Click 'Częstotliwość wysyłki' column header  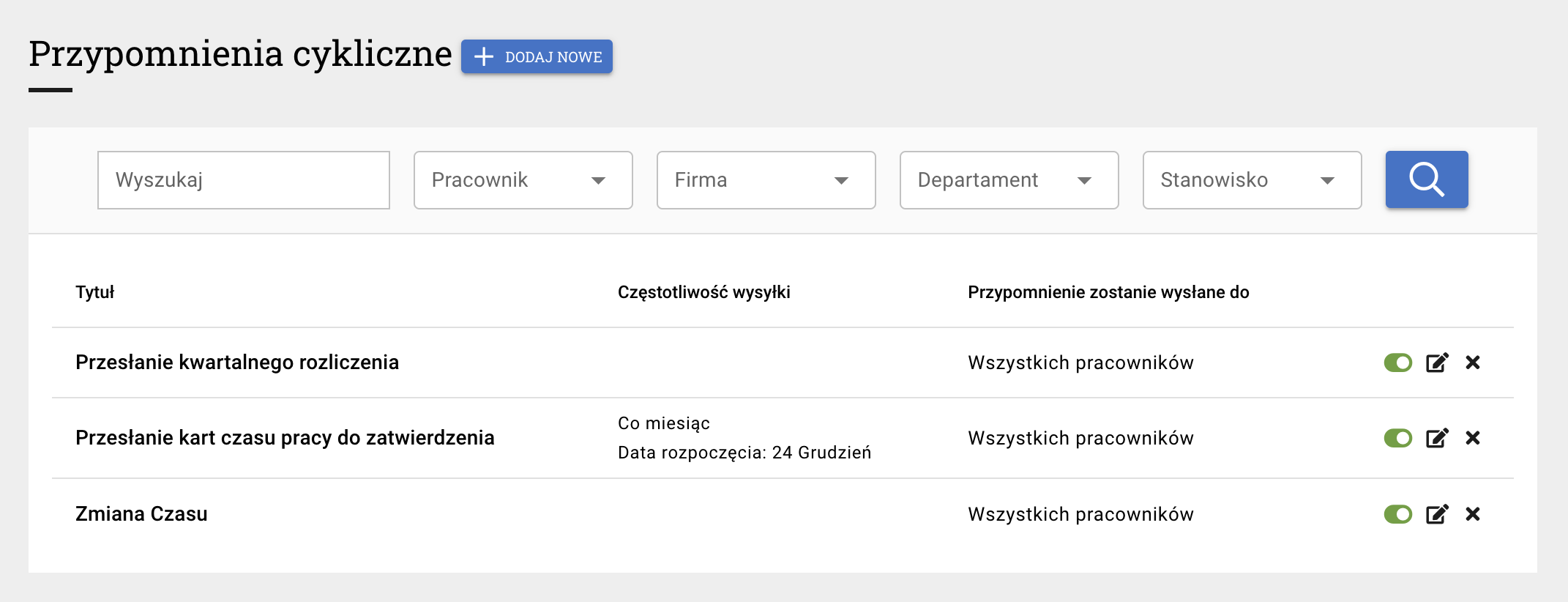point(703,292)
